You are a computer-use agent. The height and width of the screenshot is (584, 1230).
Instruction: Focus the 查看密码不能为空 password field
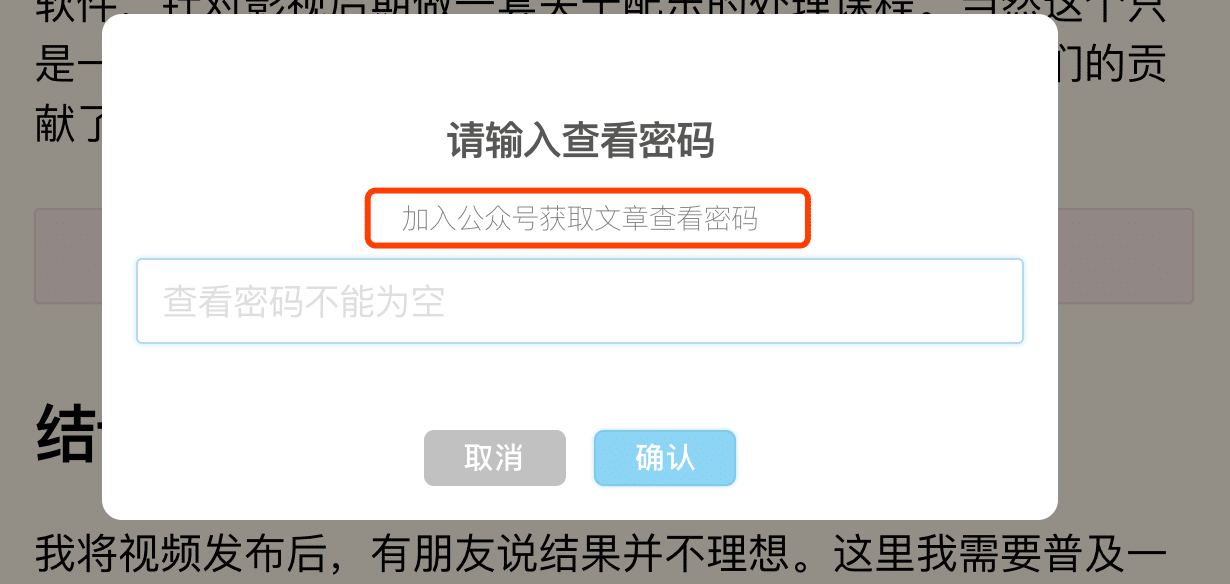click(x=580, y=301)
